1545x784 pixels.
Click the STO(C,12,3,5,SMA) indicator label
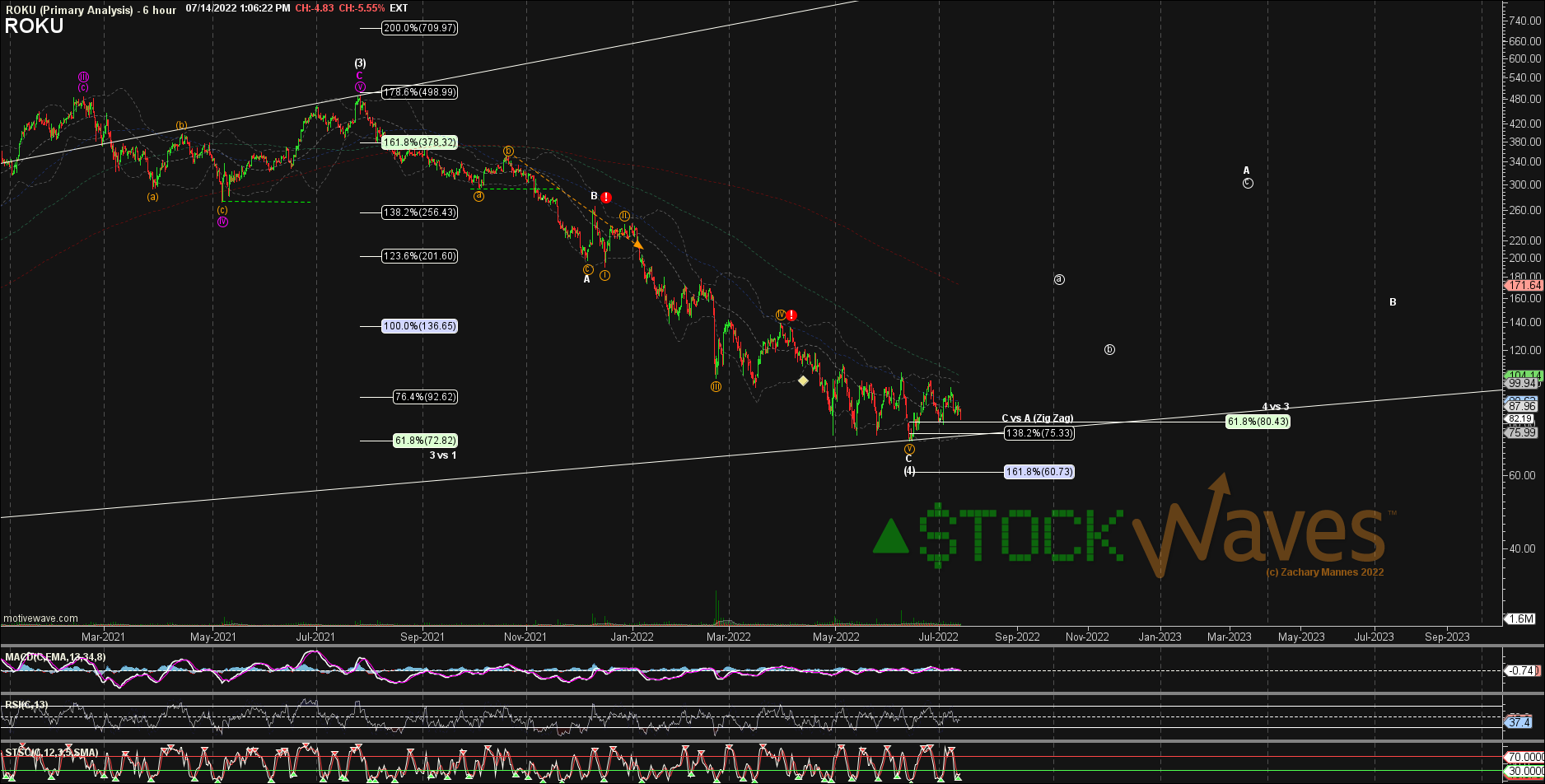point(51,753)
